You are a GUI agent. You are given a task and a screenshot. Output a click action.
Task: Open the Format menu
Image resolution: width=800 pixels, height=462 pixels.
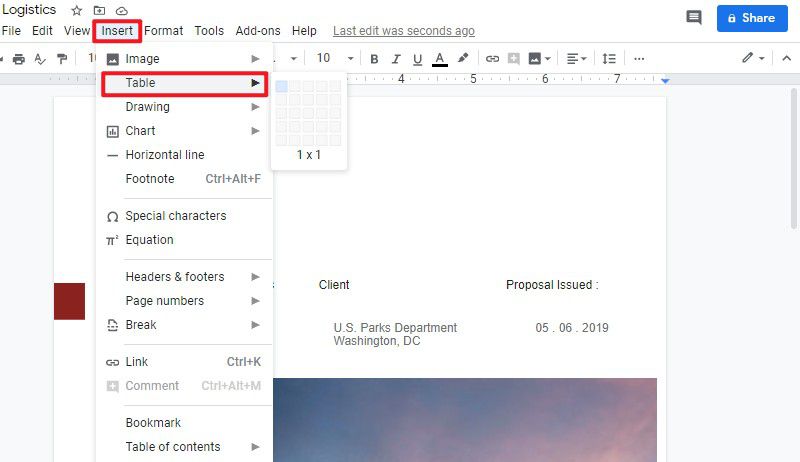163,31
